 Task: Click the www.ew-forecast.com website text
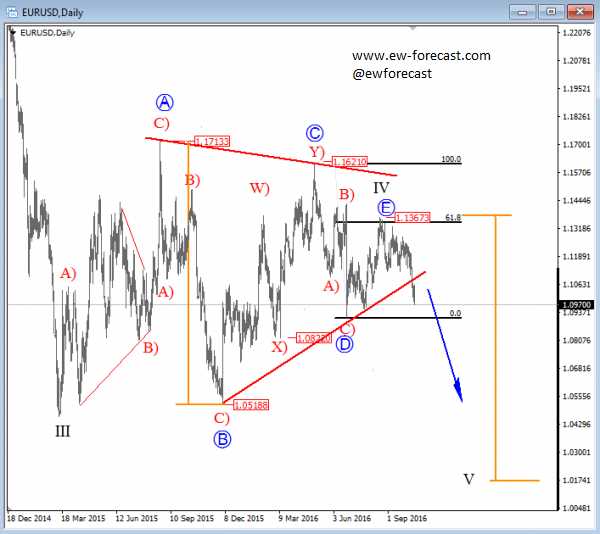point(421,55)
